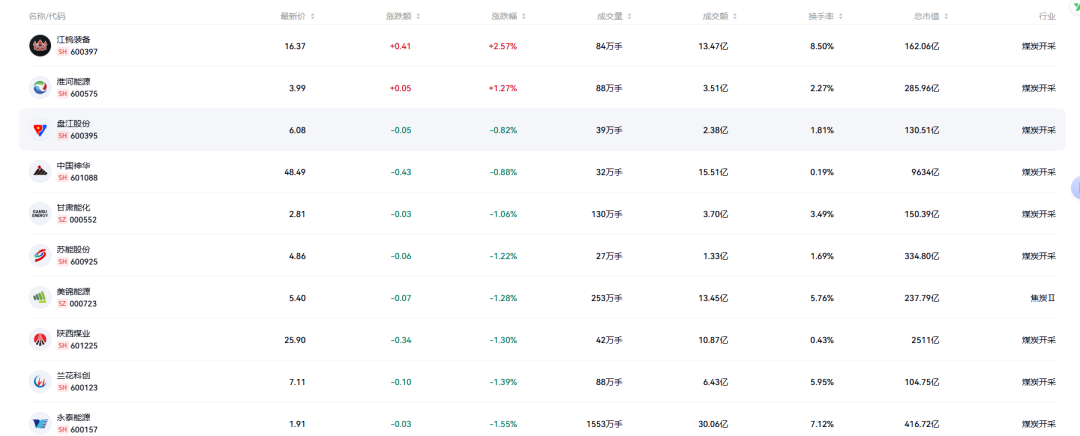This screenshot has width=1080, height=436.
Task: Click the 江钨装备 company logo
Action: pyautogui.click(x=40, y=46)
